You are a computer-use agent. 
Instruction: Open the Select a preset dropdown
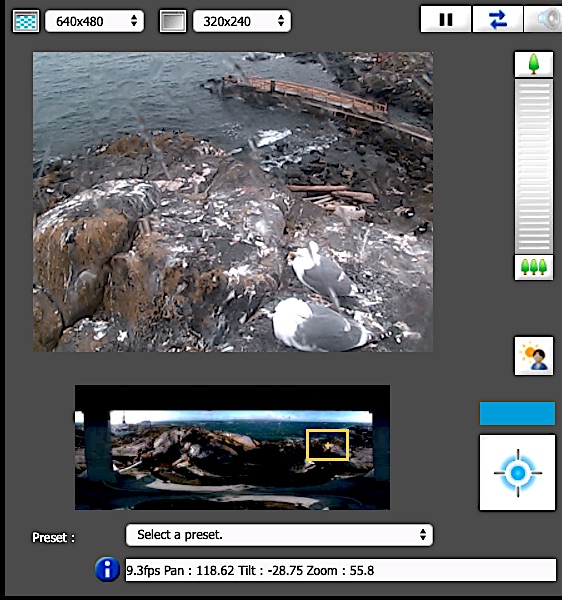point(279,535)
